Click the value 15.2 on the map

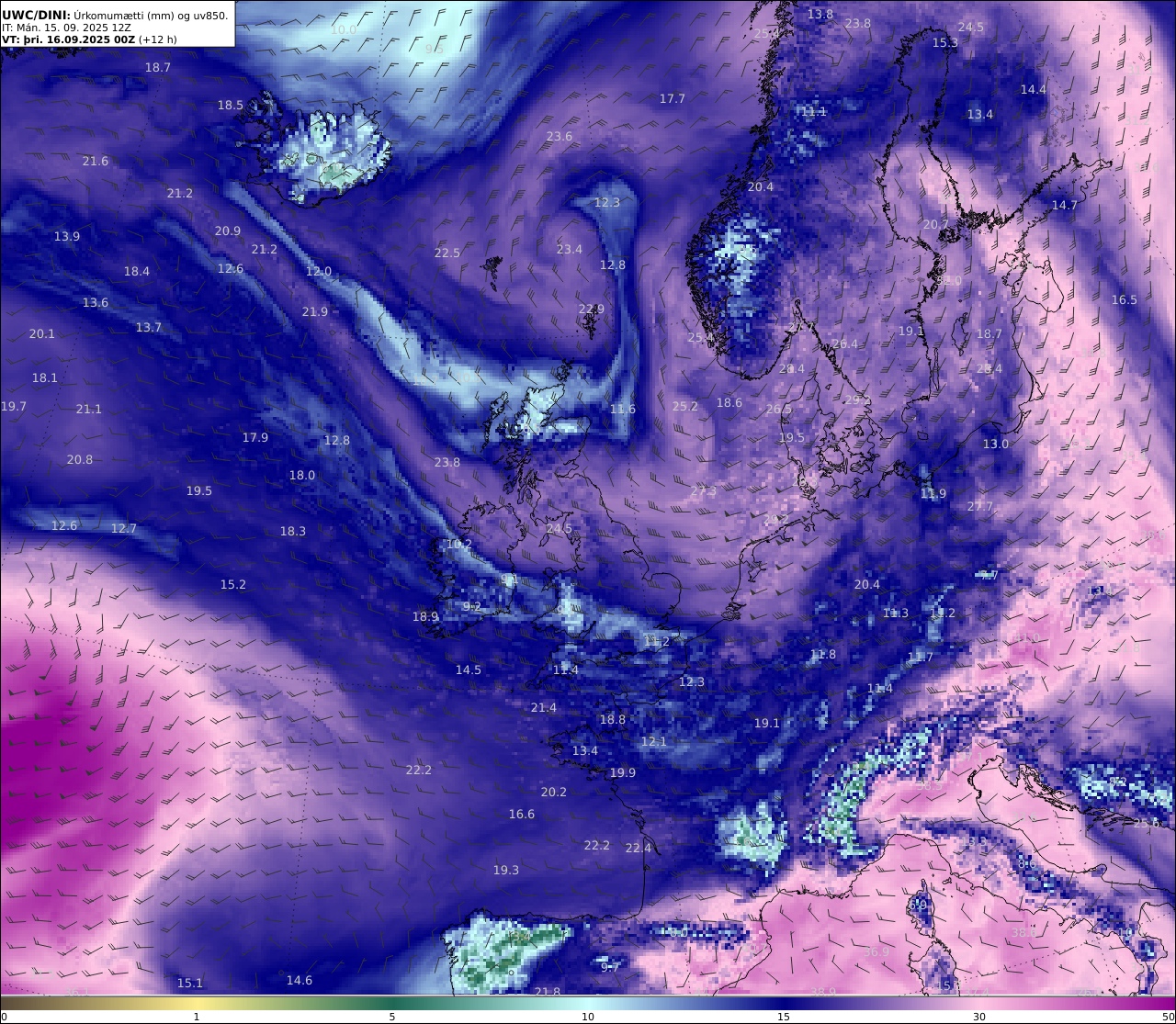click(233, 585)
